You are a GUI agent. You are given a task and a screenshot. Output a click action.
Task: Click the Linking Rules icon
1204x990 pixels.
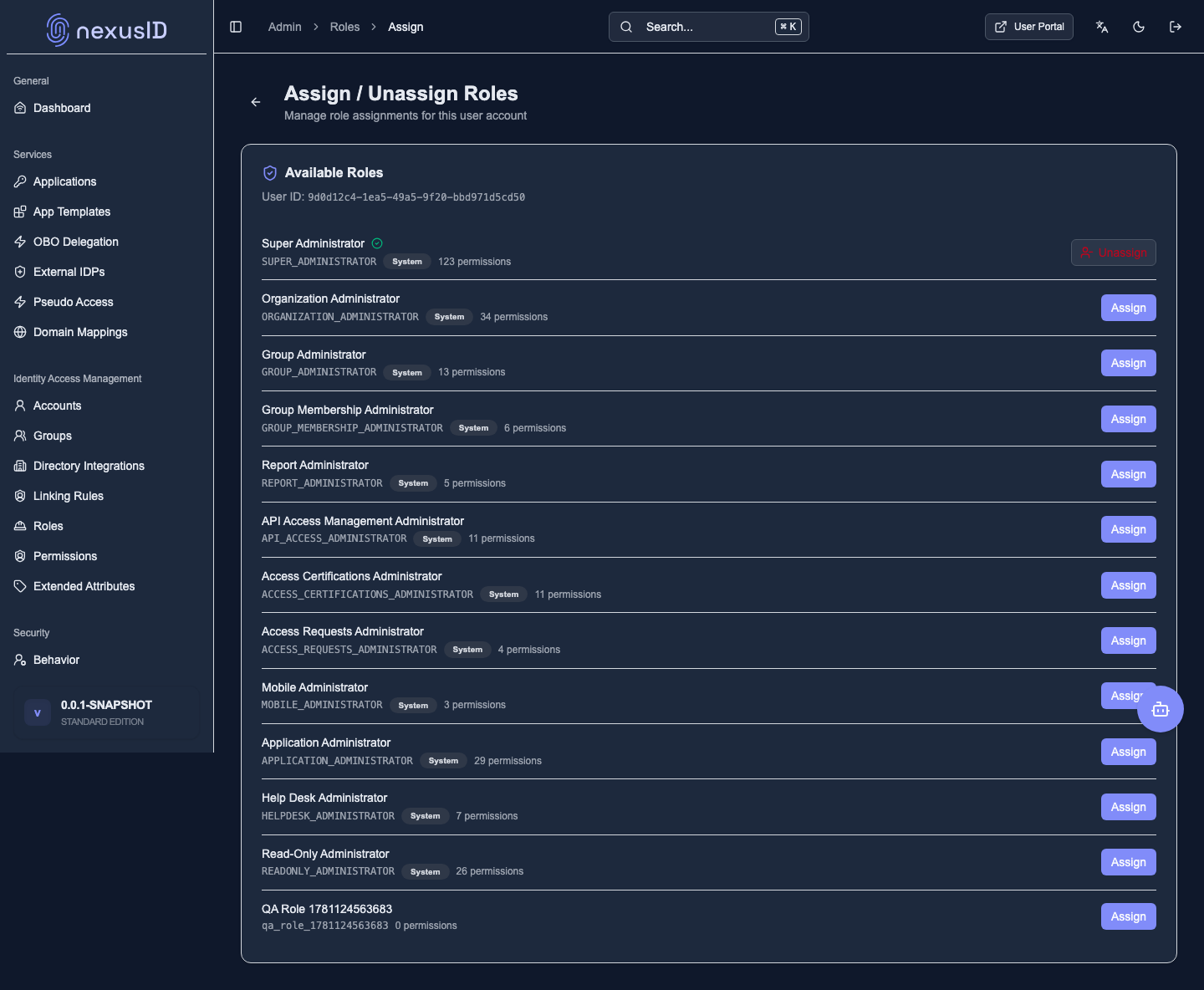click(20, 496)
